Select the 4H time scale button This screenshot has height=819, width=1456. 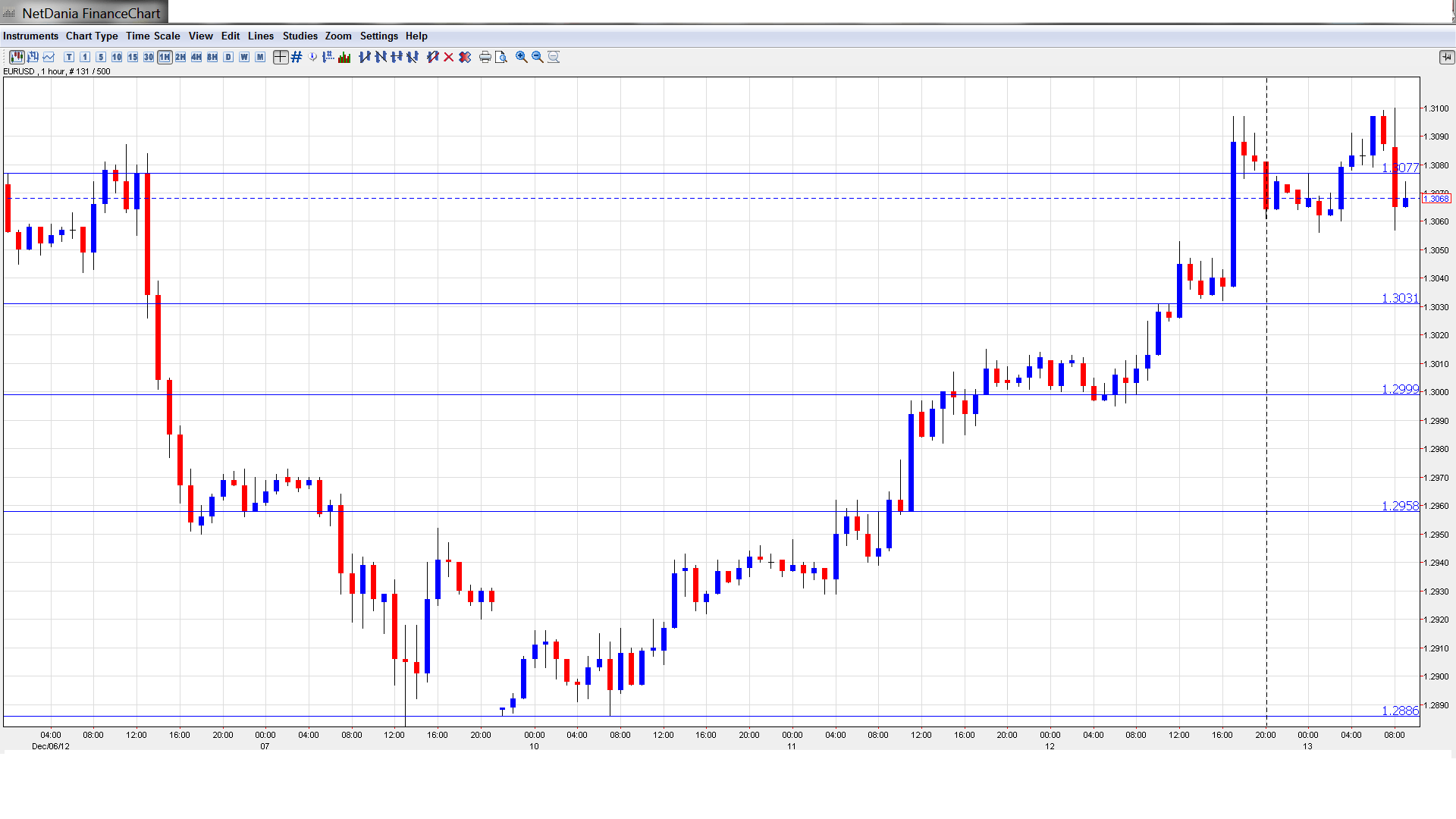(x=196, y=57)
